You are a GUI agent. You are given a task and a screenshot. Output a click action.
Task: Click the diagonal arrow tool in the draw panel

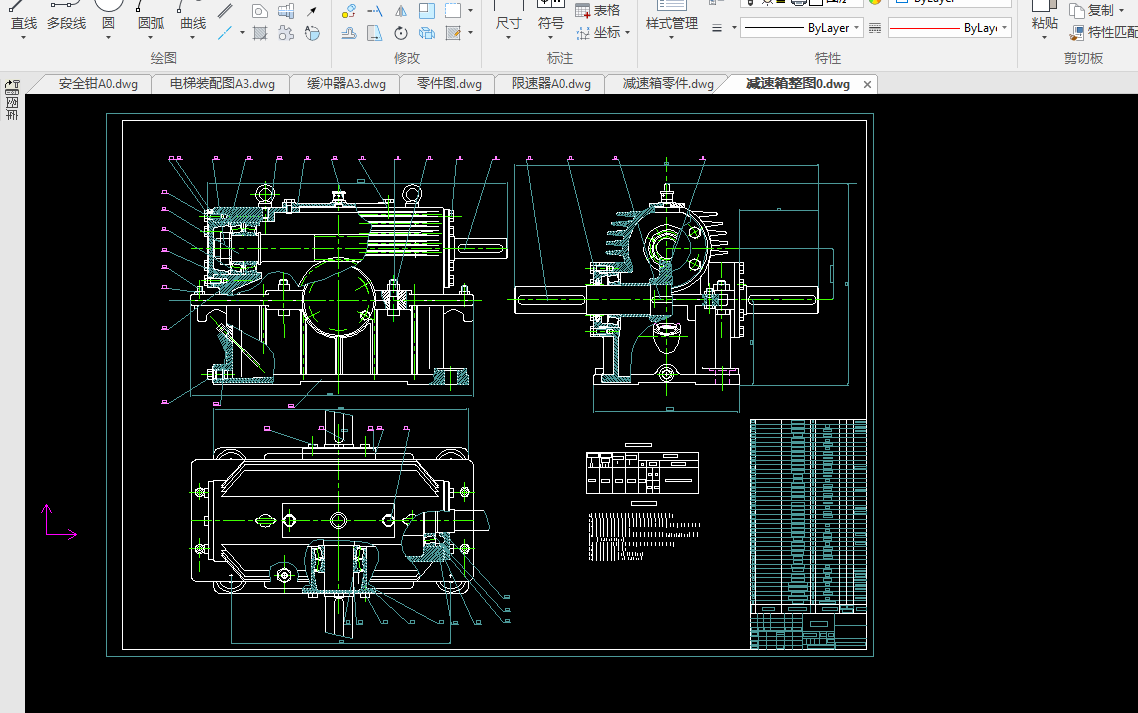point(312,11)
